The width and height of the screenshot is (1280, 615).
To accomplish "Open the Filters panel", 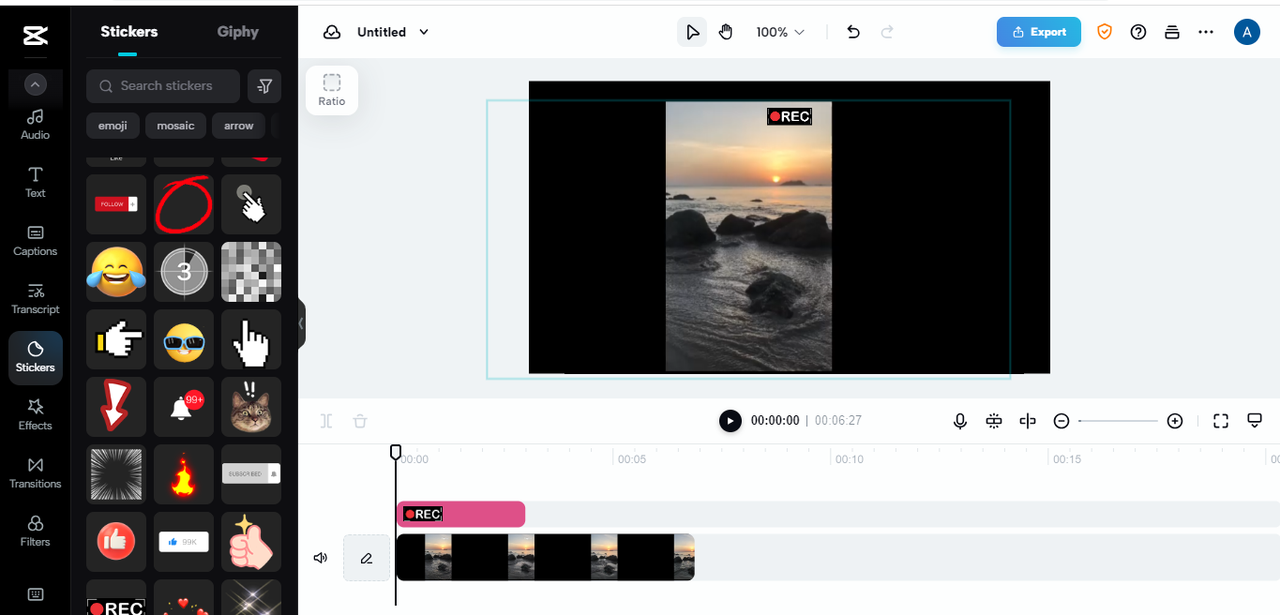I will coord(35,530).
